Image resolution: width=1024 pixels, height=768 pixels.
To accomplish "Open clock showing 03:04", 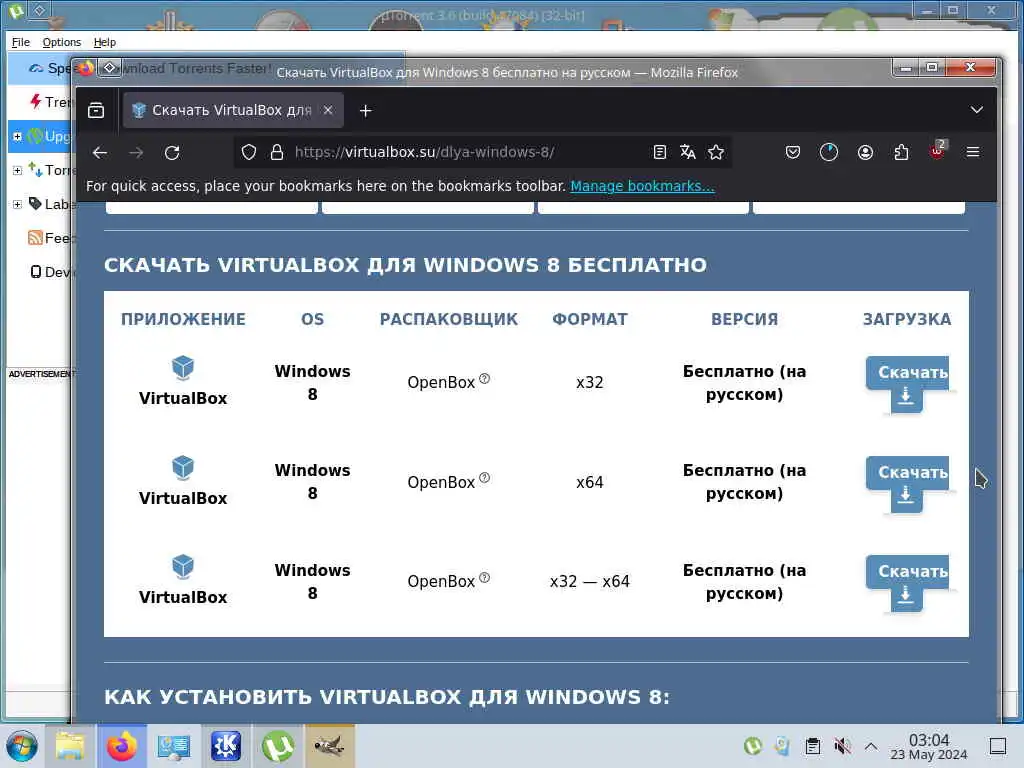I will 929,746.
